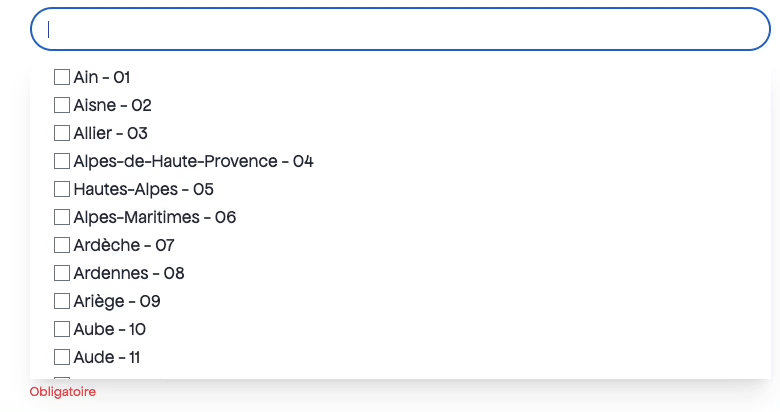Select the Aude - 11 checkbox
The height and width of the screenshot is (412, 780).
click(62, 357)
